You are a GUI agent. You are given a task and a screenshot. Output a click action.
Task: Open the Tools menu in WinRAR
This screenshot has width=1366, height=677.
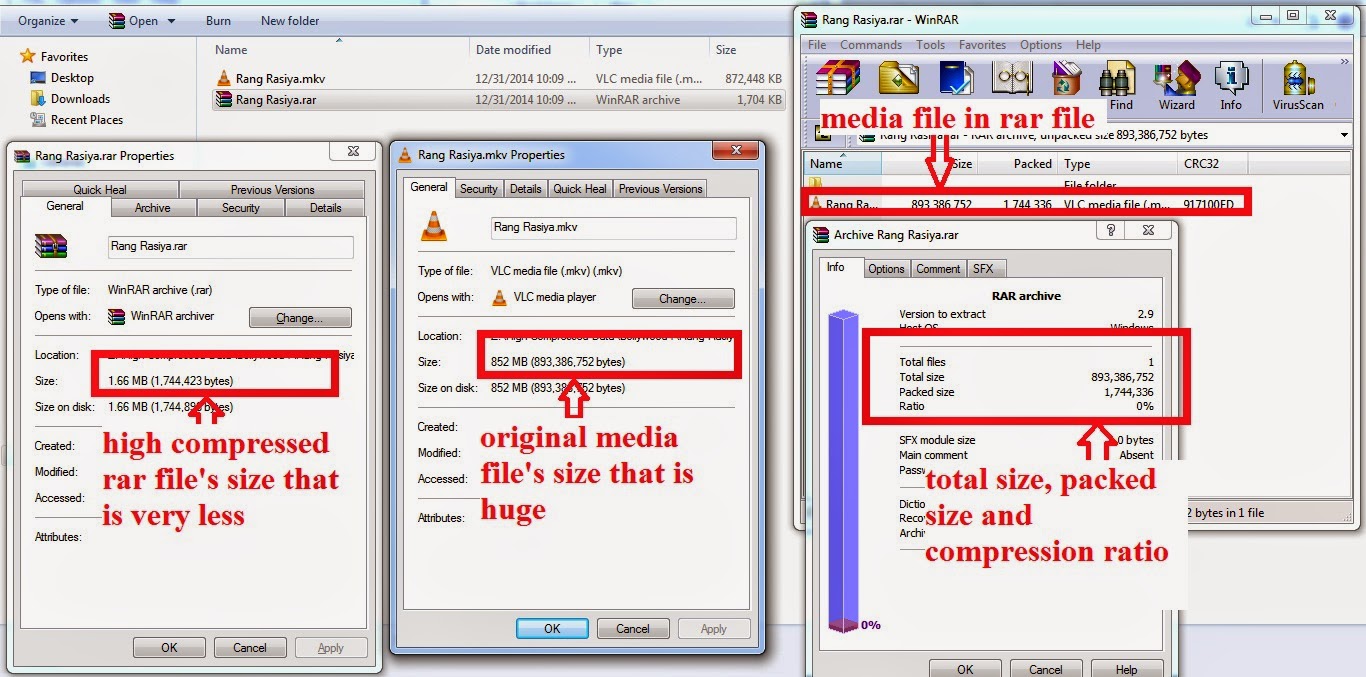click(930, 45)
